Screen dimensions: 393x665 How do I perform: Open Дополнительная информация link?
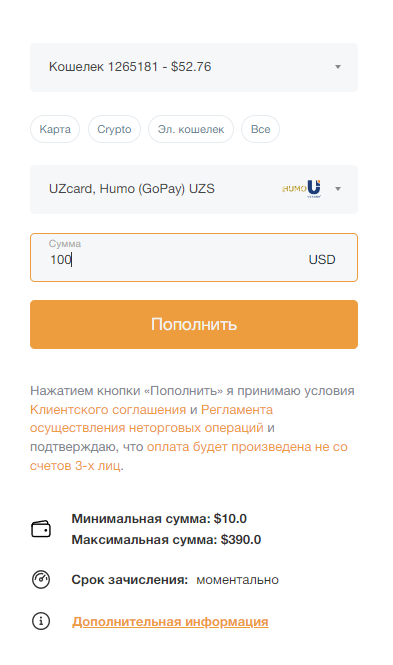coord(170,622)
